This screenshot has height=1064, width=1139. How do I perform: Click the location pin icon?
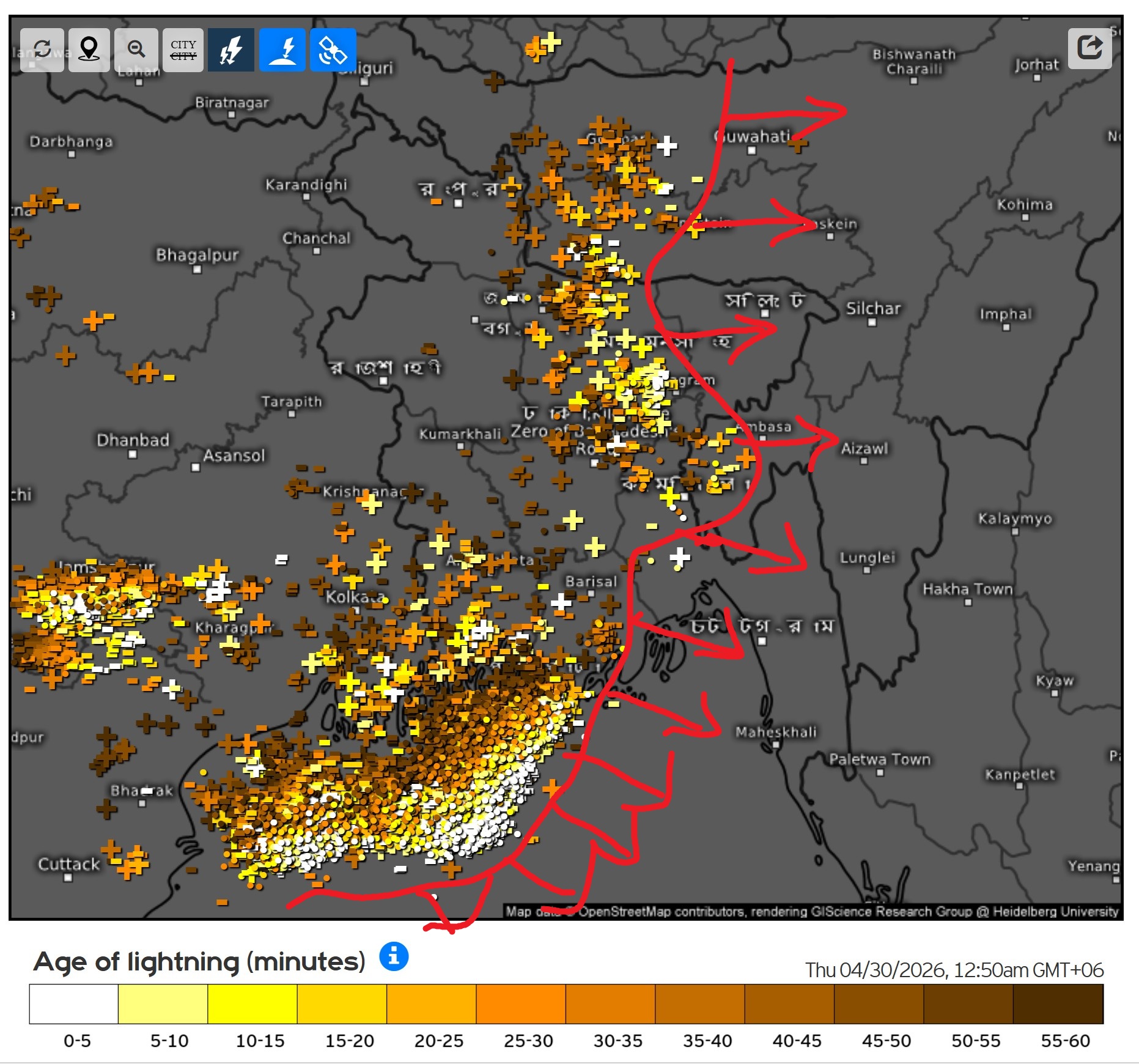pyautogui.click(x=89, y=50)
